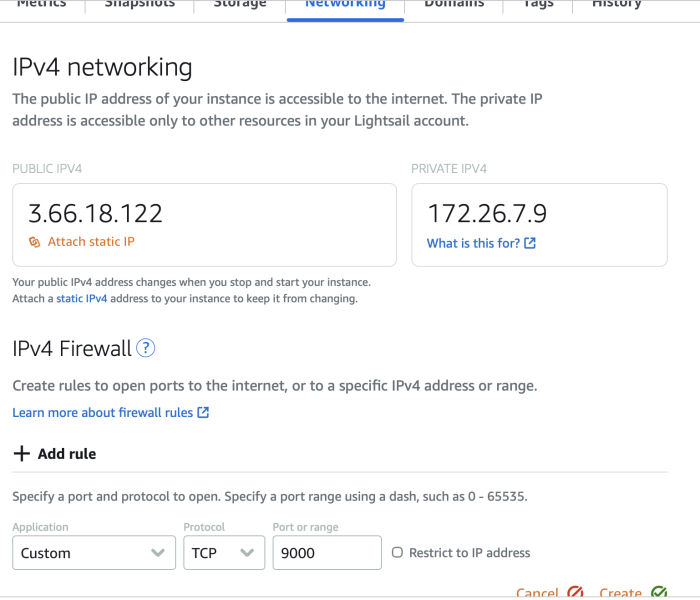Click the Attach static IP link icon
Image resolution: width=700 pixels, height=600 pixels.
click(x=34, y=242)
